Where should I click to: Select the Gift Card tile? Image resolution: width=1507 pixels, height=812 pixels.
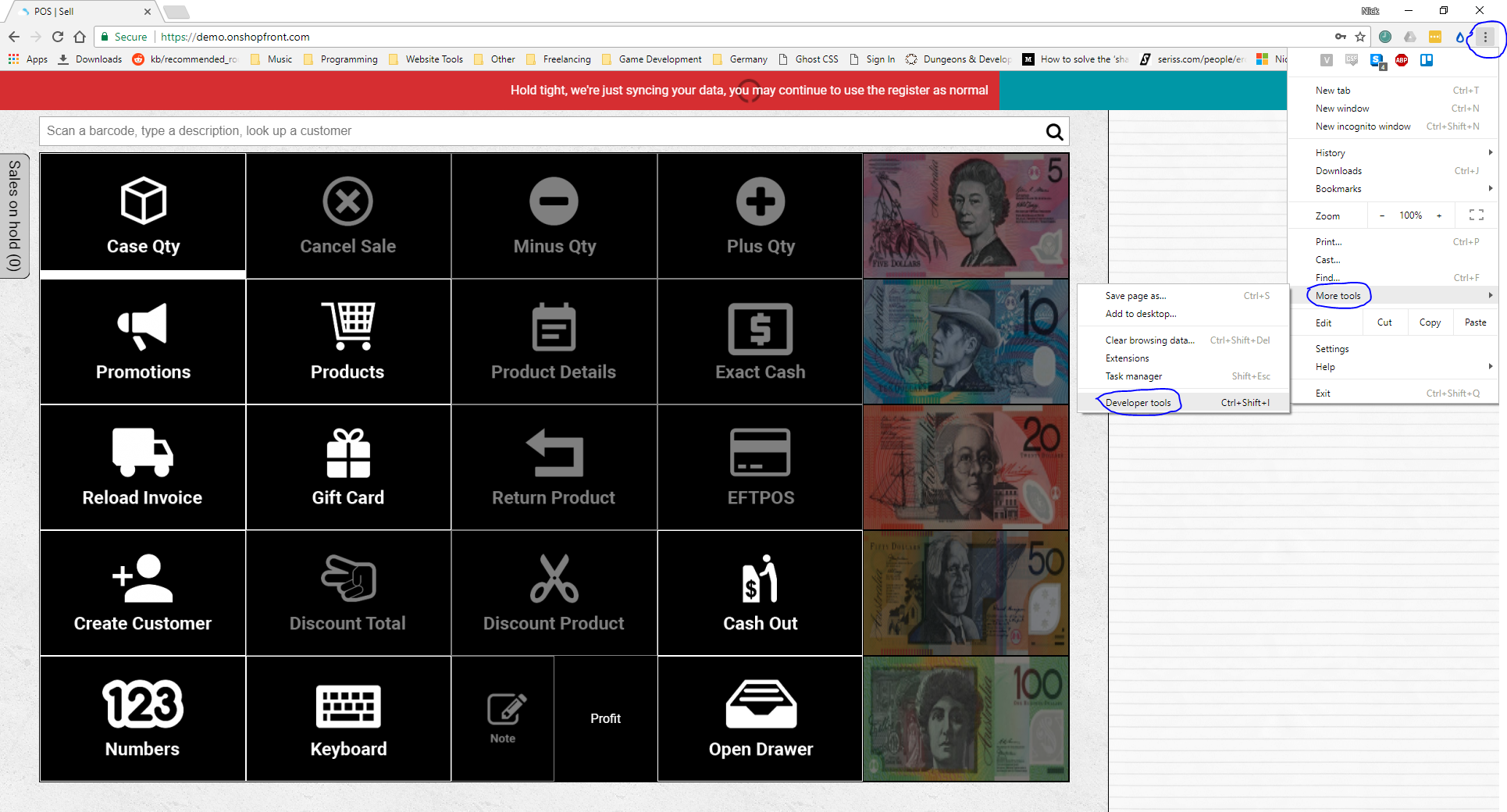click(348, 467)
